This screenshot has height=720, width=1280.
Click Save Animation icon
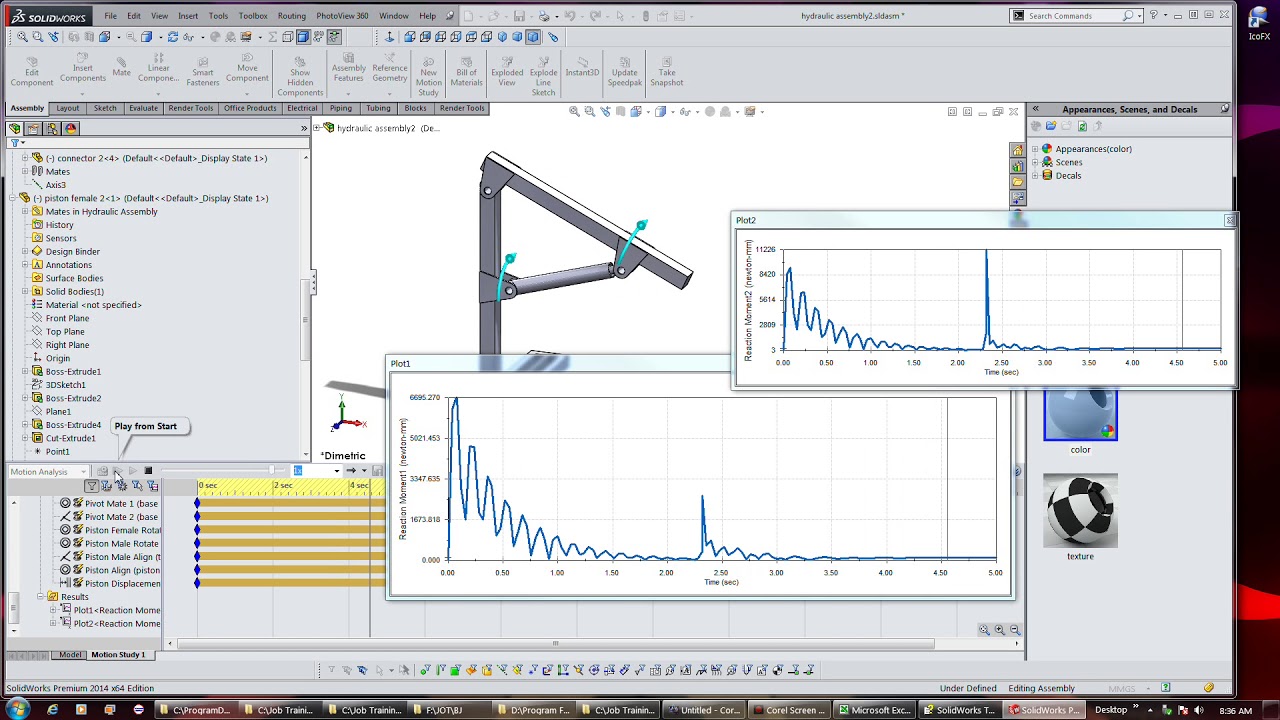(376, 471)
